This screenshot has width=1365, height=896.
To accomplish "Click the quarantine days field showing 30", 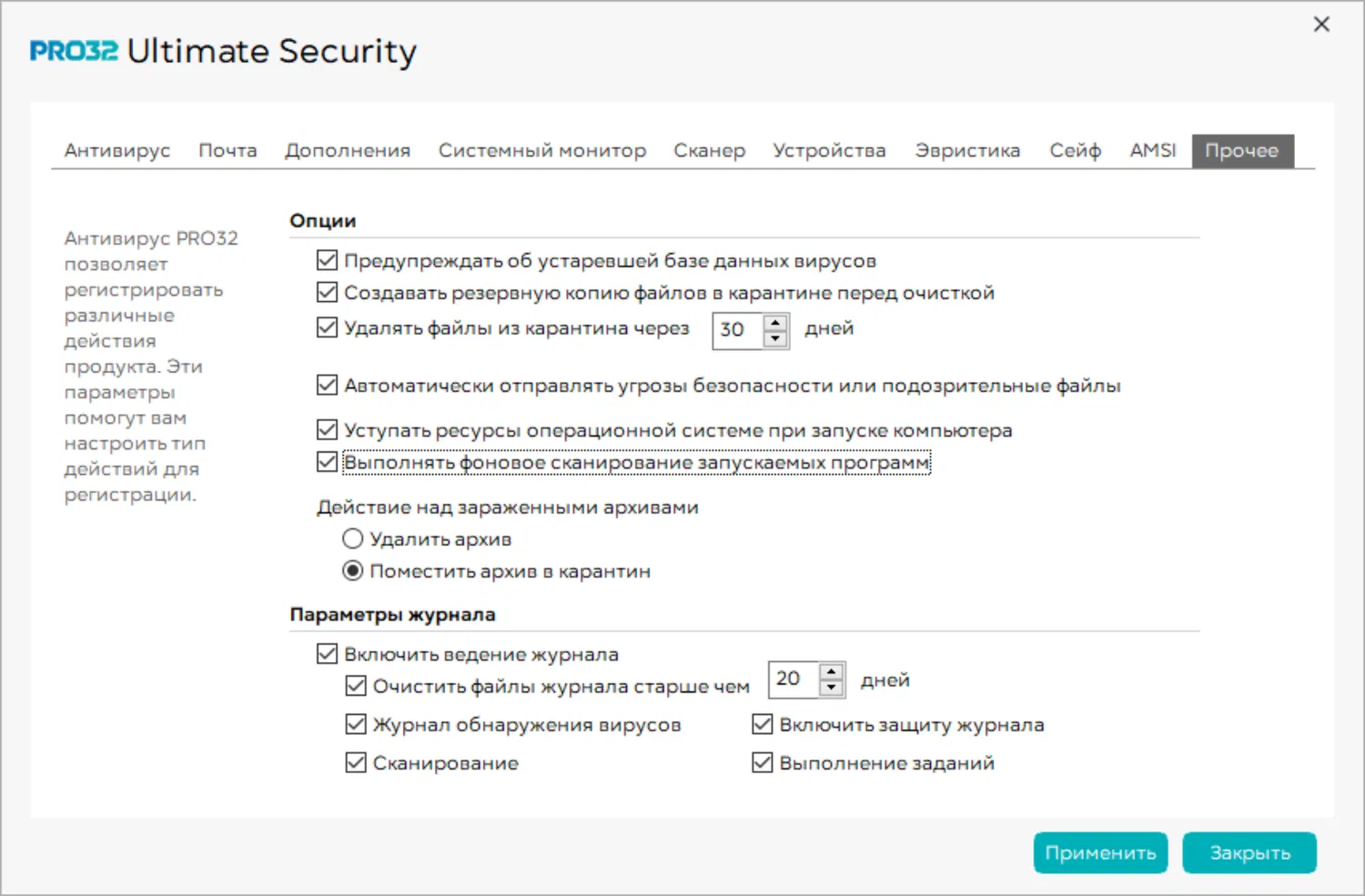I will (x=736, y=330).
